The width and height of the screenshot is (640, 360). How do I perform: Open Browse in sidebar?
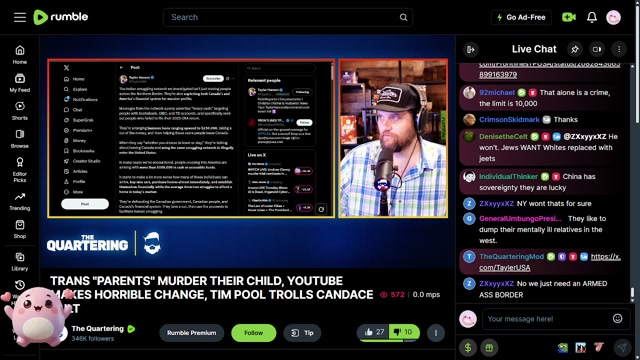(20, 139)
